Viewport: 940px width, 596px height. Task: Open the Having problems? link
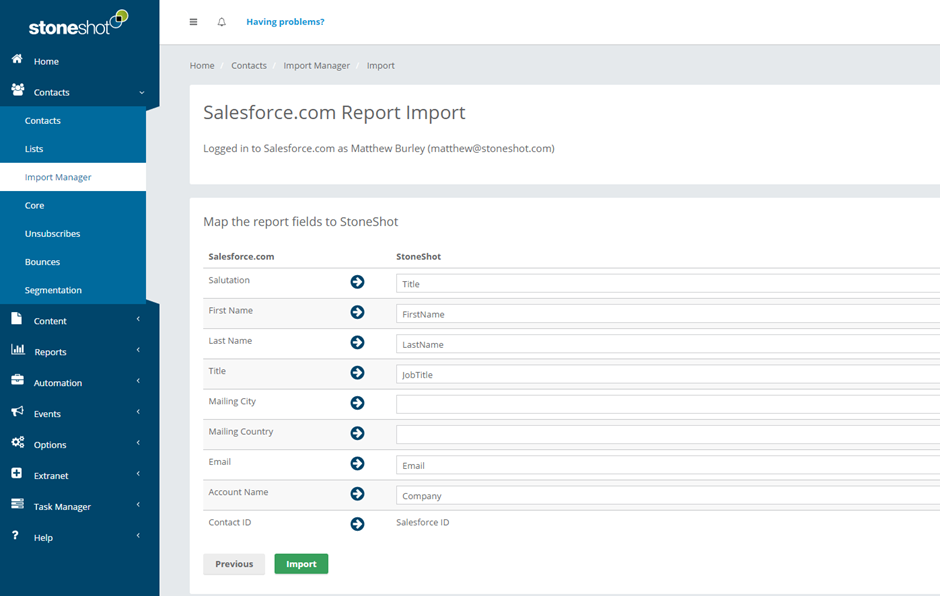coord(285,22)
